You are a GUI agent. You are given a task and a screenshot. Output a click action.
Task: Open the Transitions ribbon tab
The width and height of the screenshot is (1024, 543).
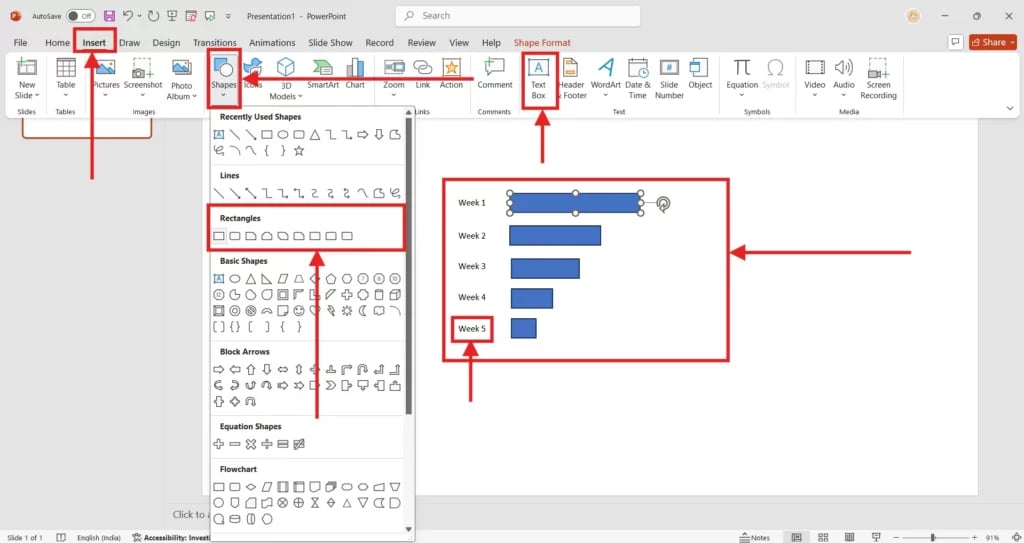214,43
